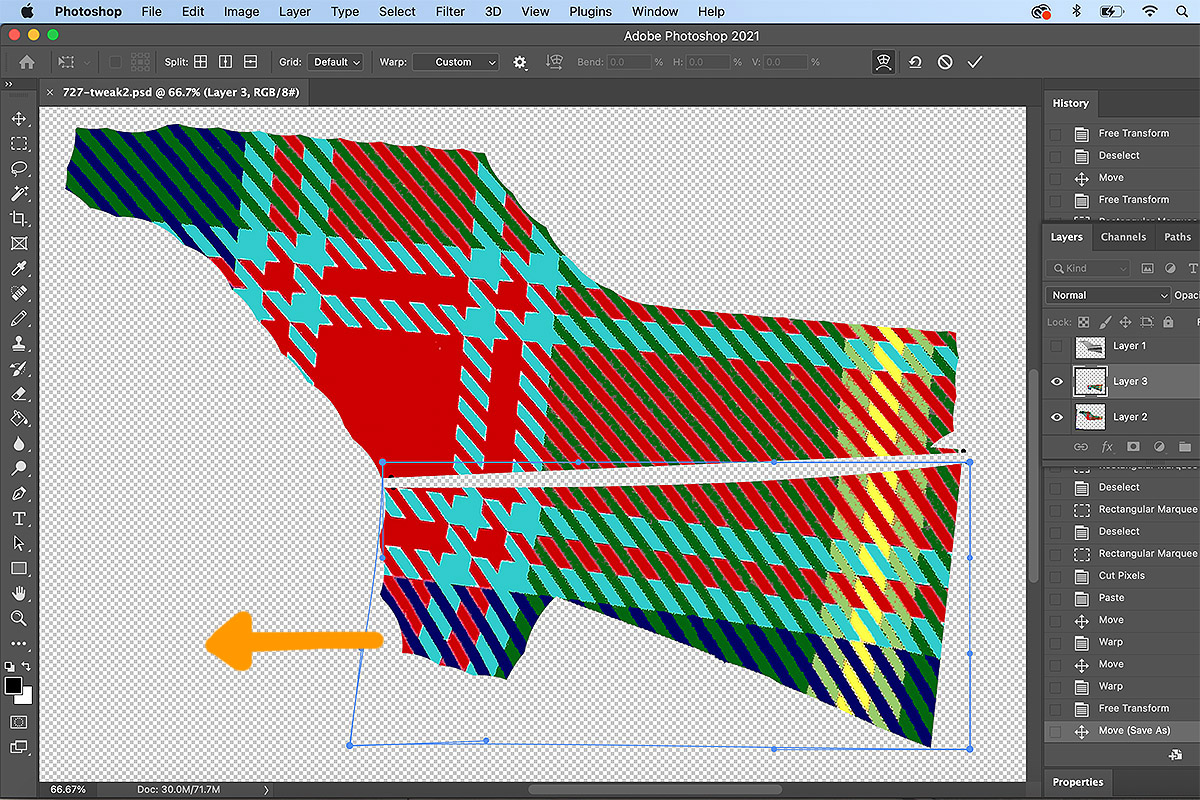Commit the transform with checkmark
This screenshot has width=1200, height=800.
[x=975, y=62]
